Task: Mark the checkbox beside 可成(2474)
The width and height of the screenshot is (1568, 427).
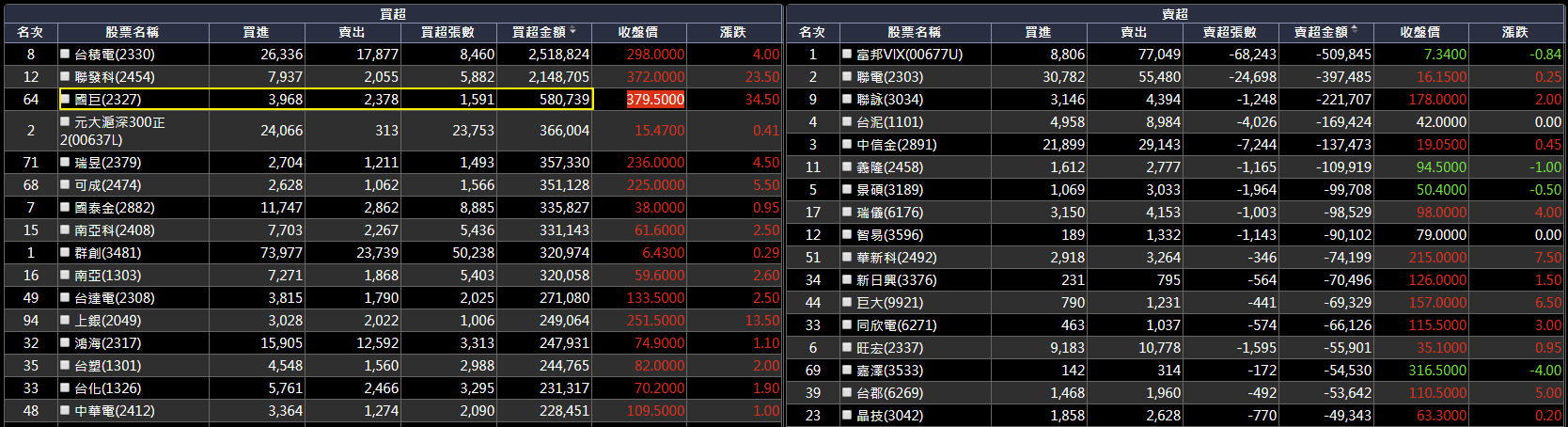Action: pyautogui.click(x=65, y=185)
